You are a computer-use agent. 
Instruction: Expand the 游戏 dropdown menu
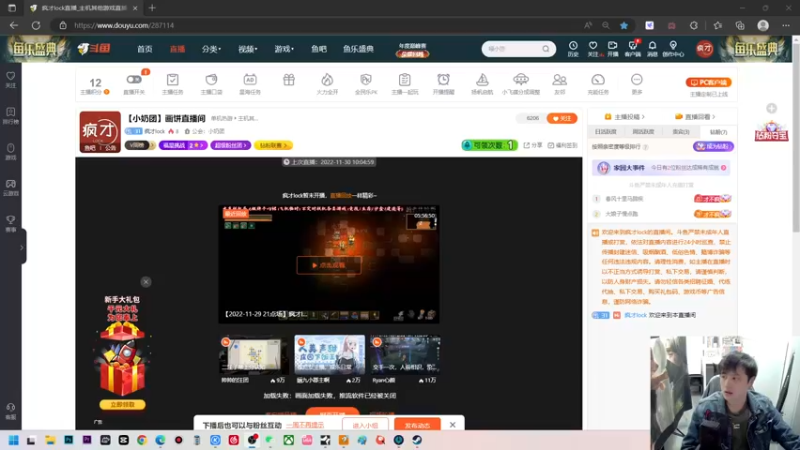(x=284, y=49)
